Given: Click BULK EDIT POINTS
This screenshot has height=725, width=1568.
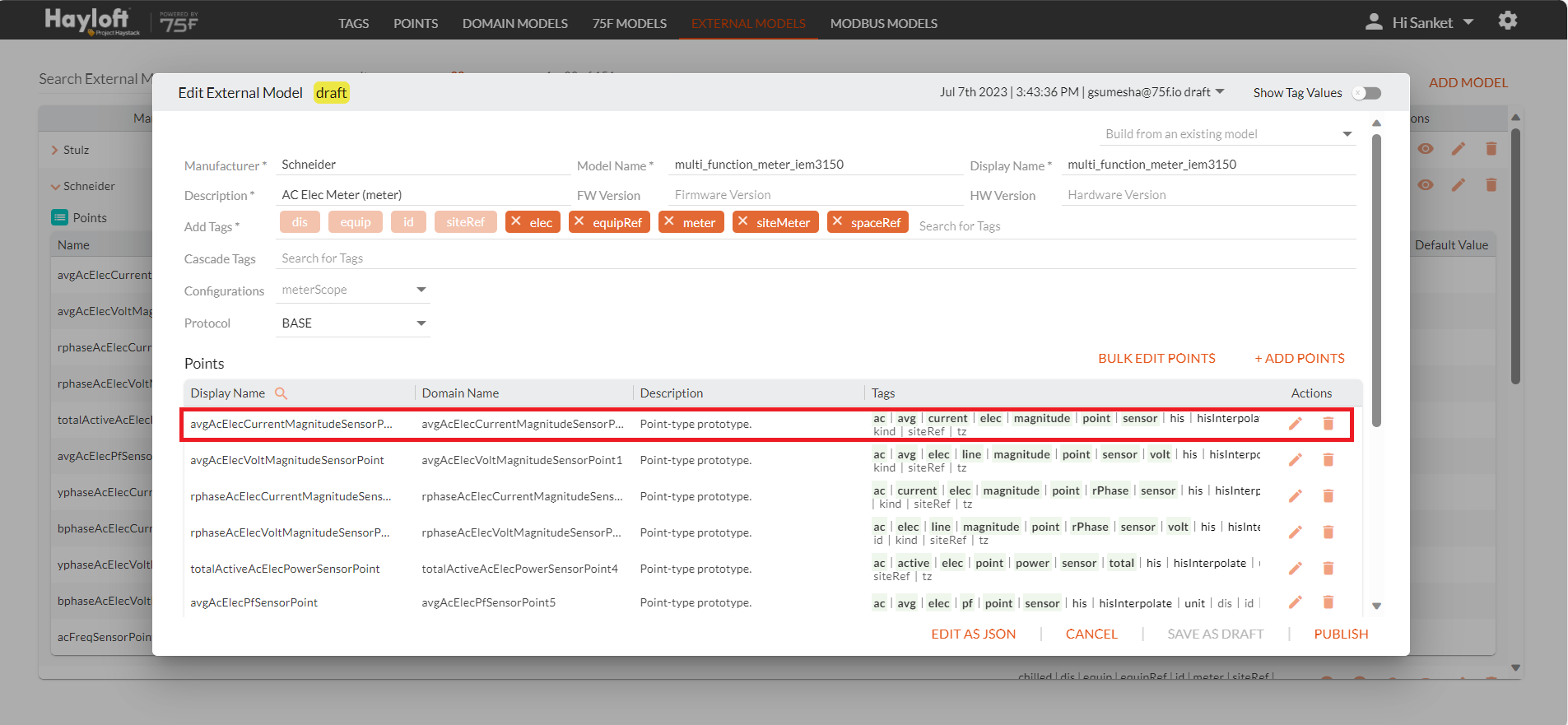Looking at the screenshot, I should [x=1156, y=359].
